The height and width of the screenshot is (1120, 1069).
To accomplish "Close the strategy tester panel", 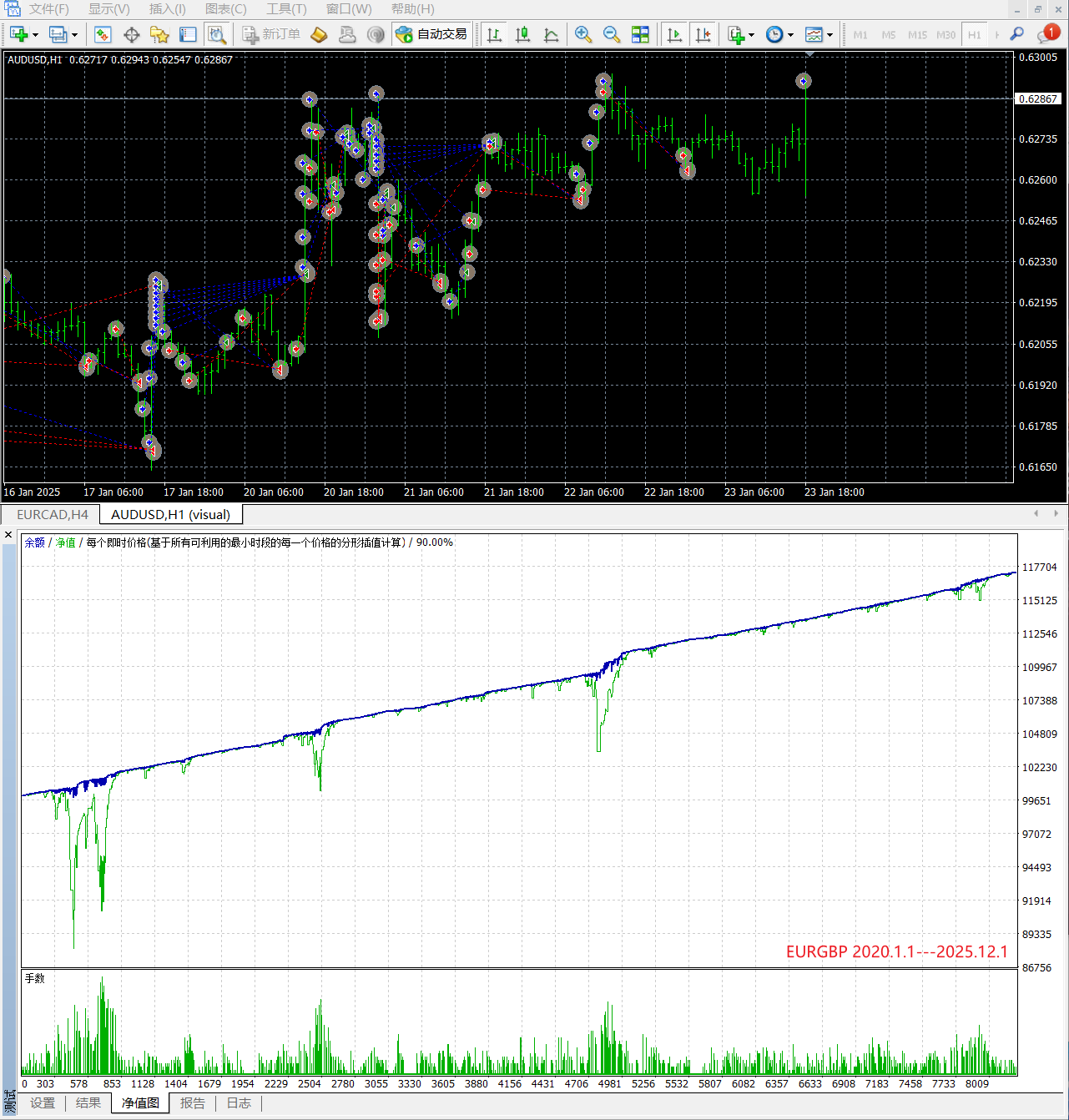I will (x=8, y=534).
